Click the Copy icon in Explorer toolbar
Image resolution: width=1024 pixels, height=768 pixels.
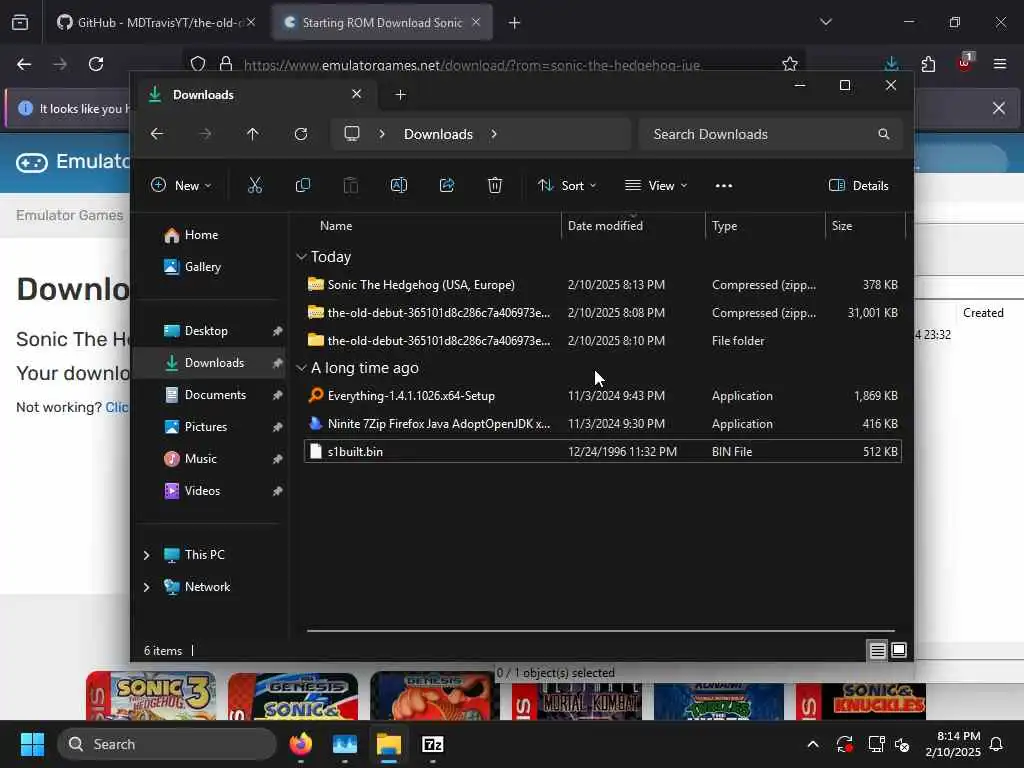click(302, 185)
